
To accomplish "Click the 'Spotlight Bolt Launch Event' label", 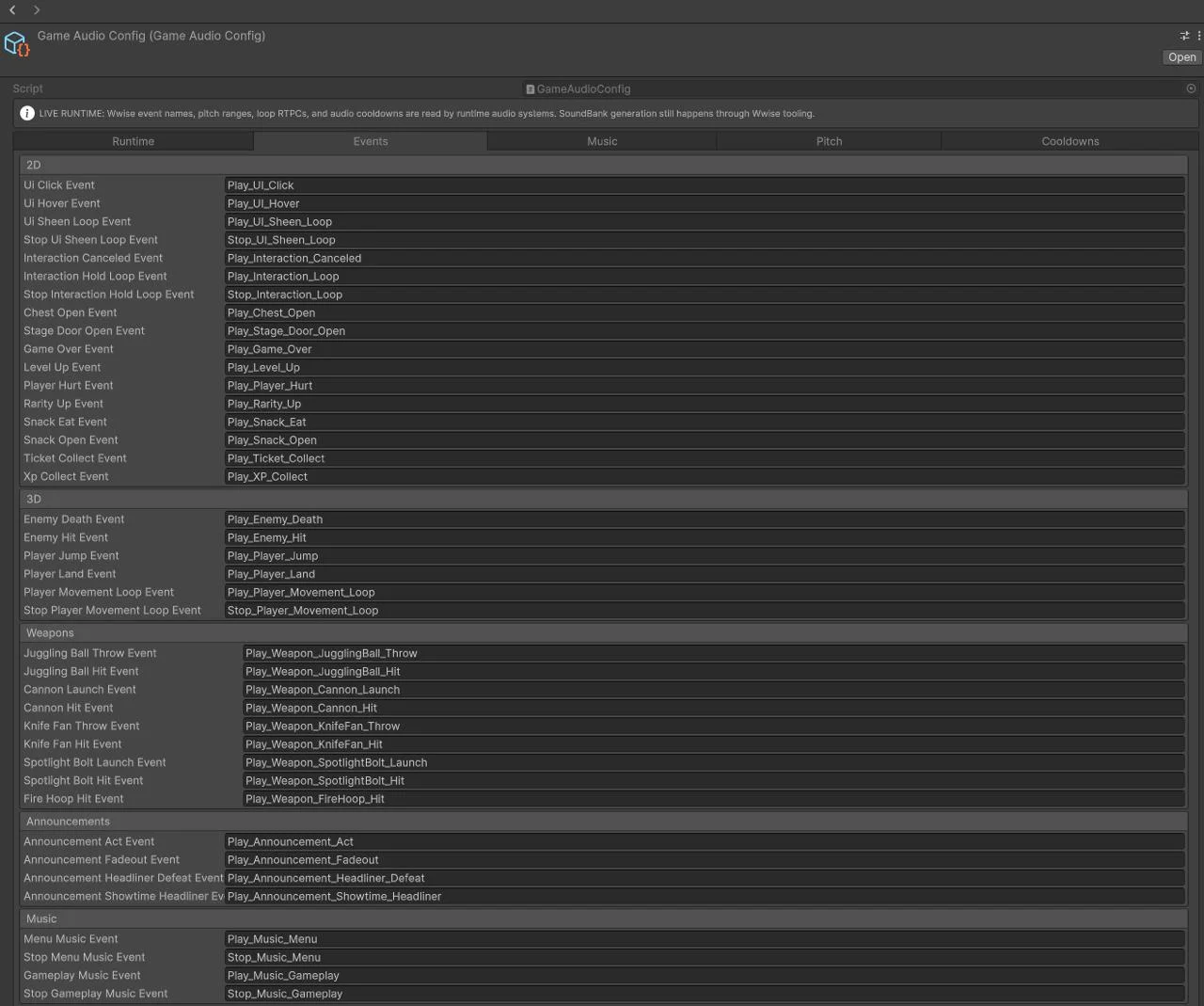I will tap(95, 762).
